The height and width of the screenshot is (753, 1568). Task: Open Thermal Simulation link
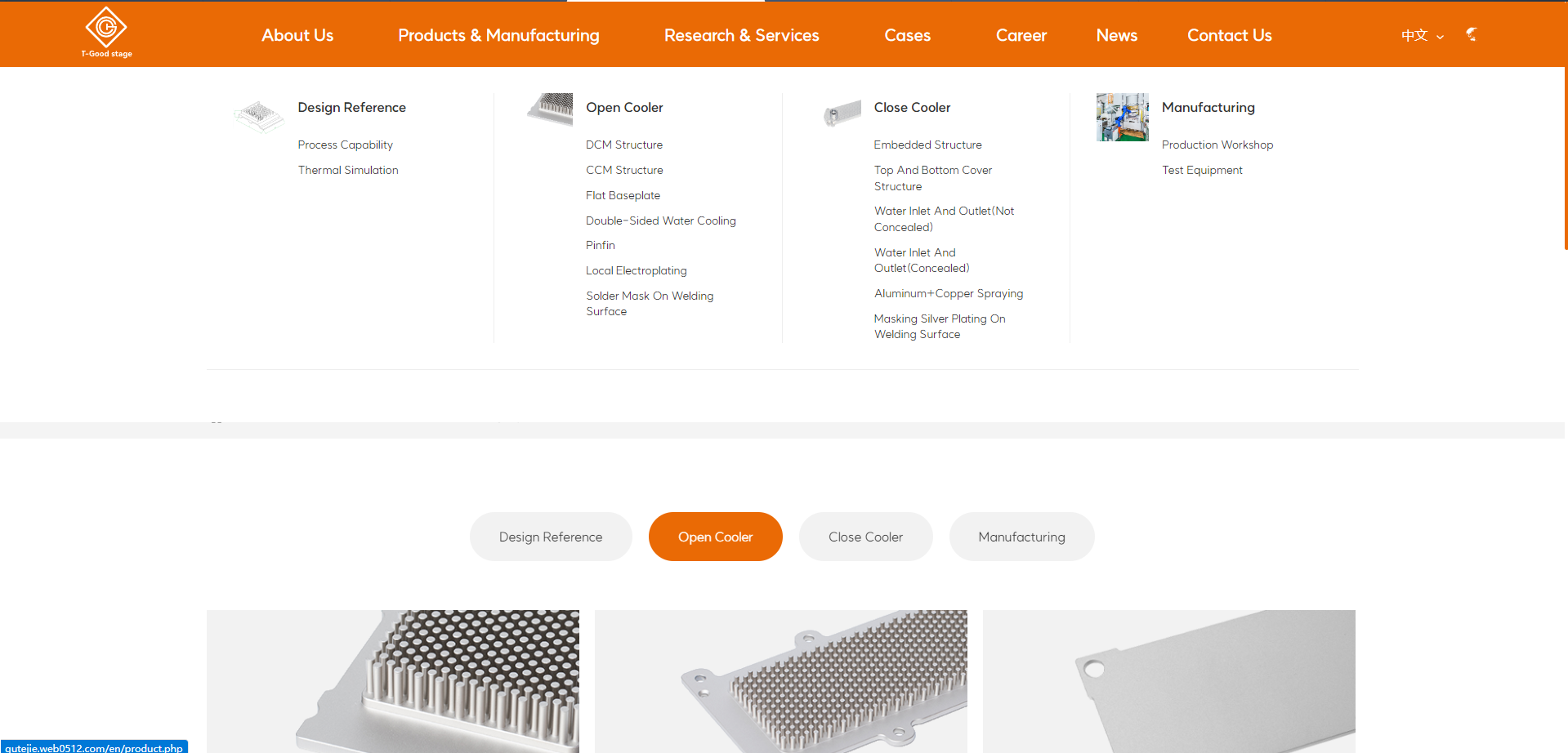point(348,170)
